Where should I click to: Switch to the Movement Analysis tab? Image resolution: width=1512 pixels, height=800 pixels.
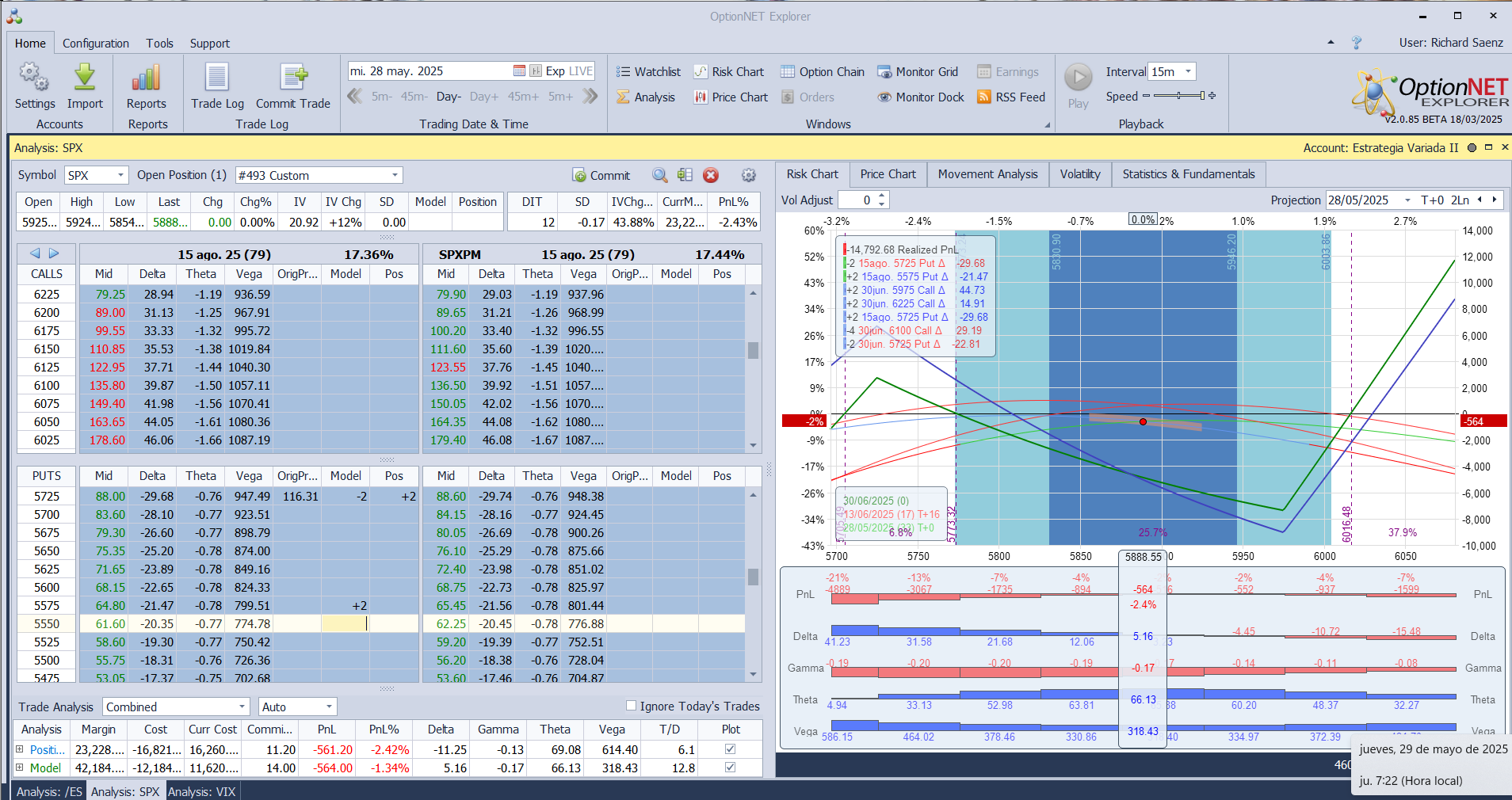(987, 174)
